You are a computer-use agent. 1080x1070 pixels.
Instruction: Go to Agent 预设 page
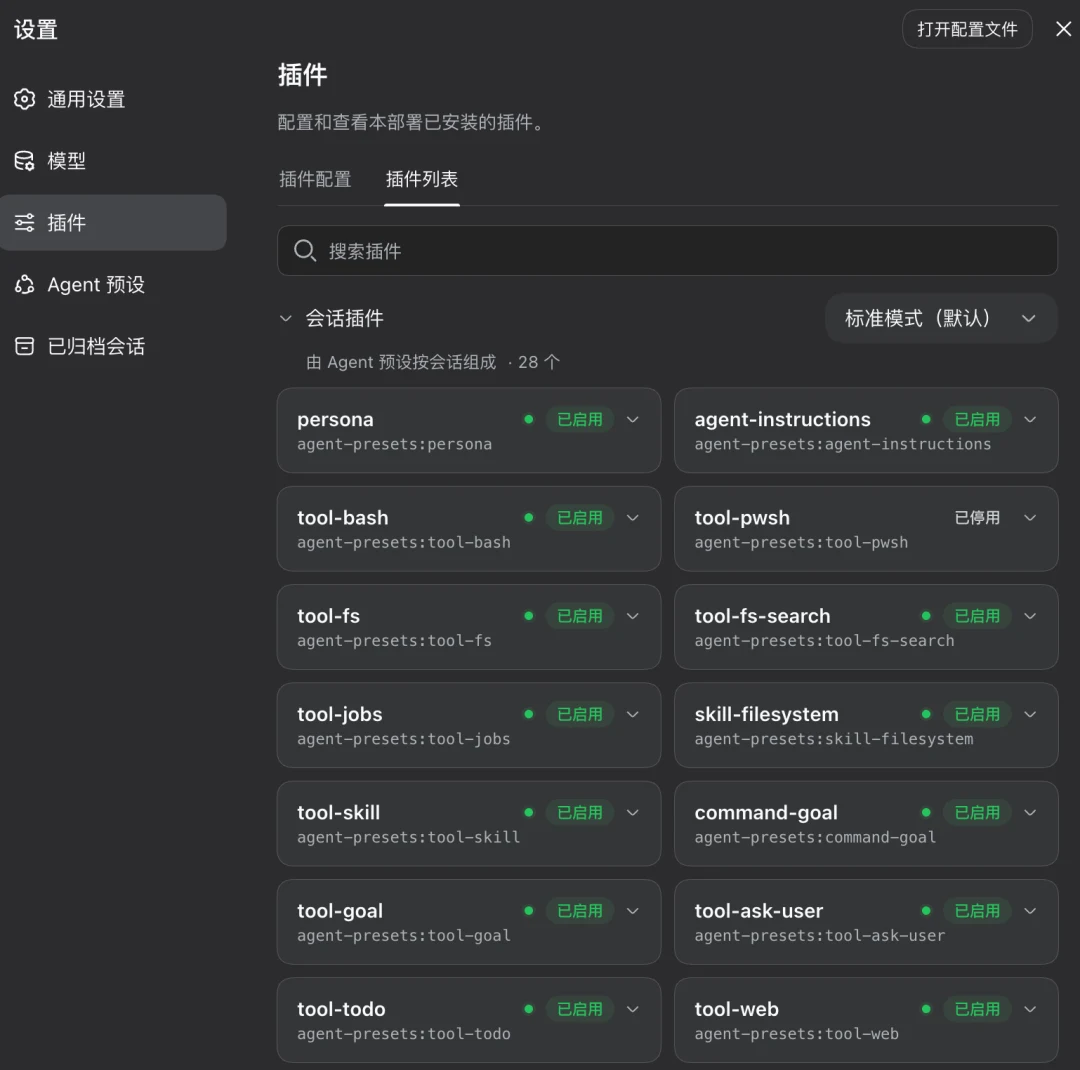113,285
